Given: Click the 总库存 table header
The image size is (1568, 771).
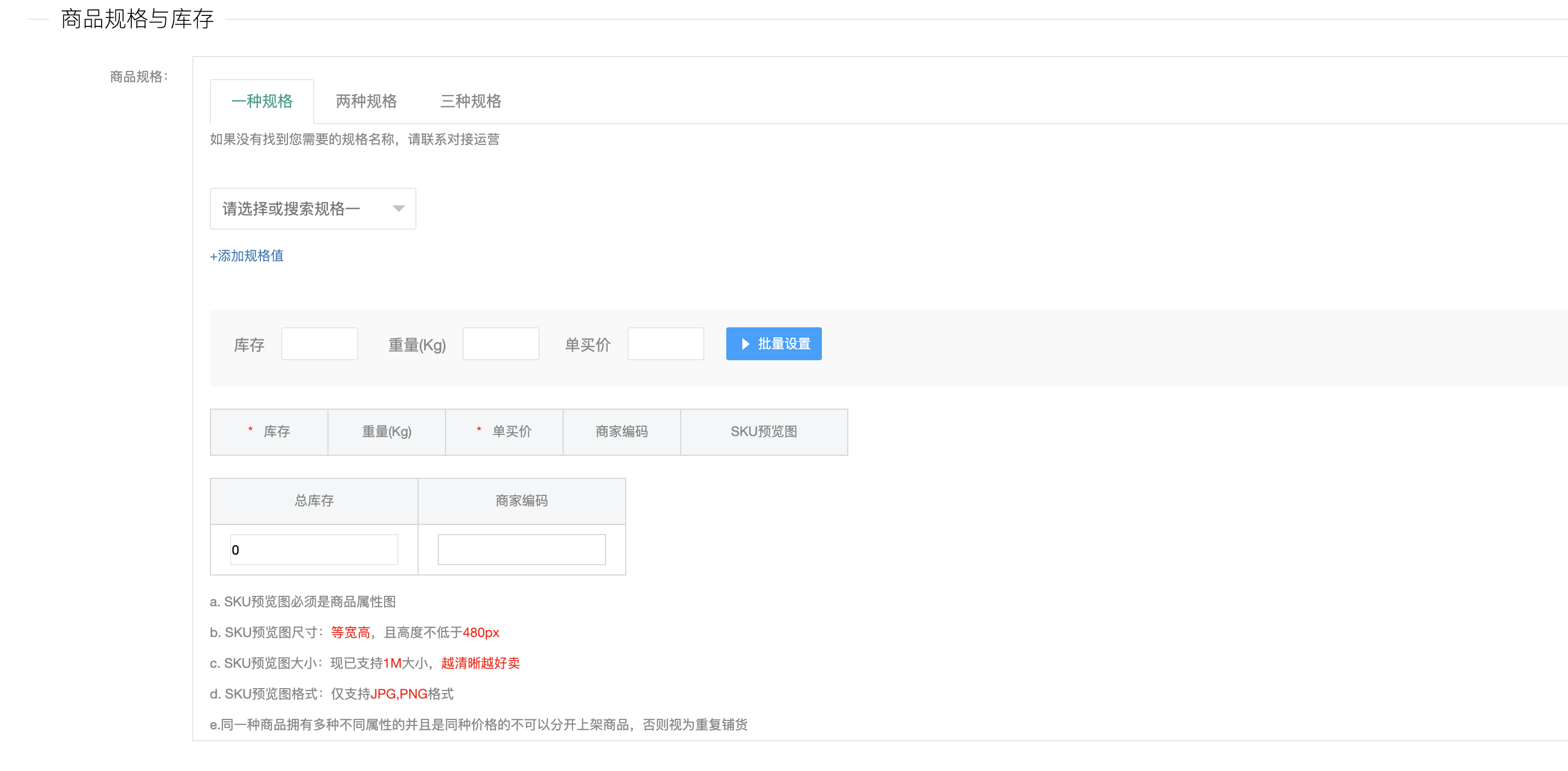Looking at the screenshot, I should 314,501.
